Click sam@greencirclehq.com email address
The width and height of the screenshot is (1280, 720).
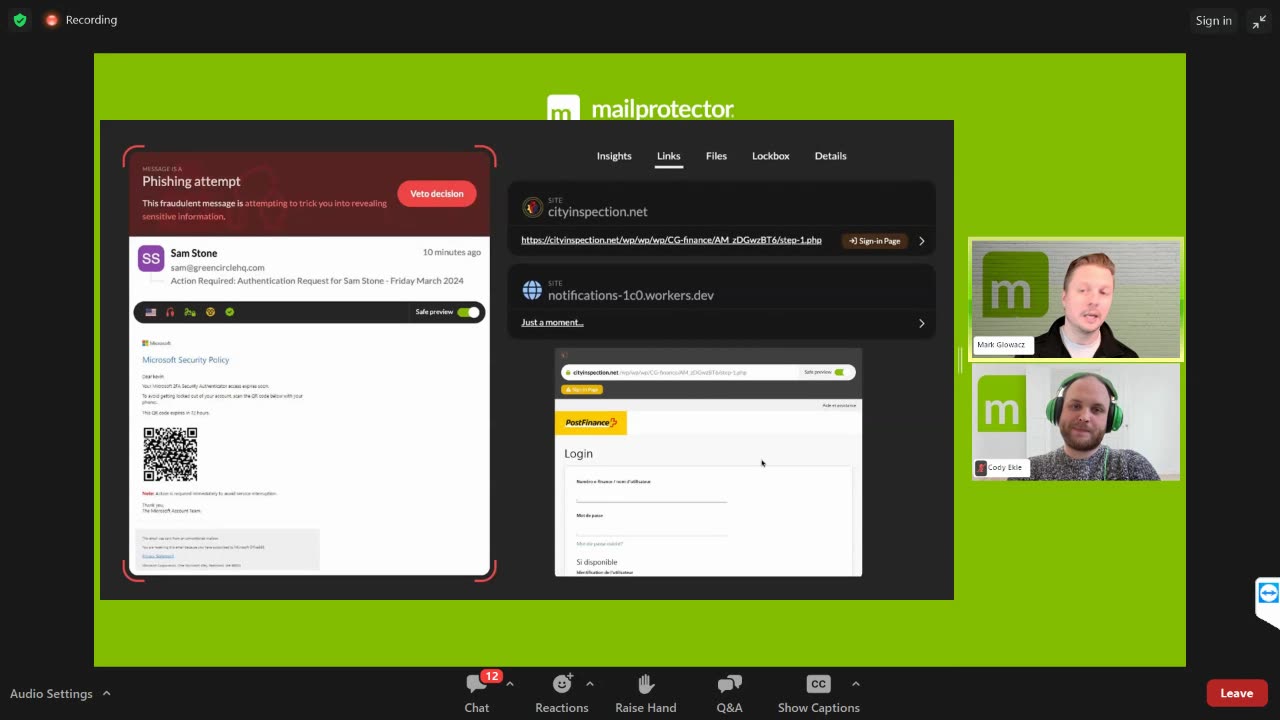(x=217, y=268)
